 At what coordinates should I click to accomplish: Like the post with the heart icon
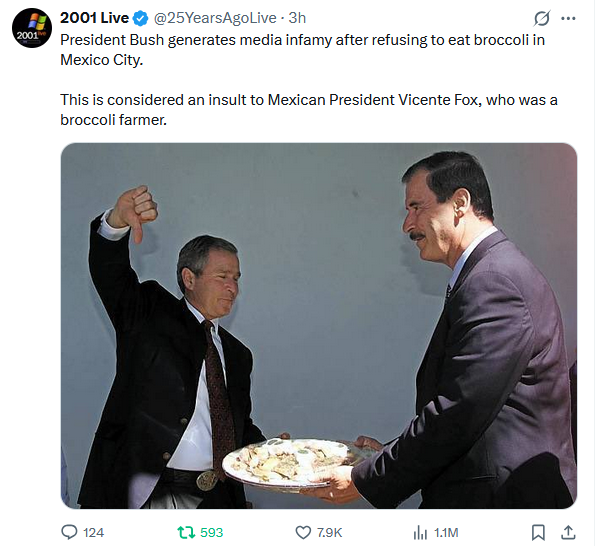tap(304, 532)
